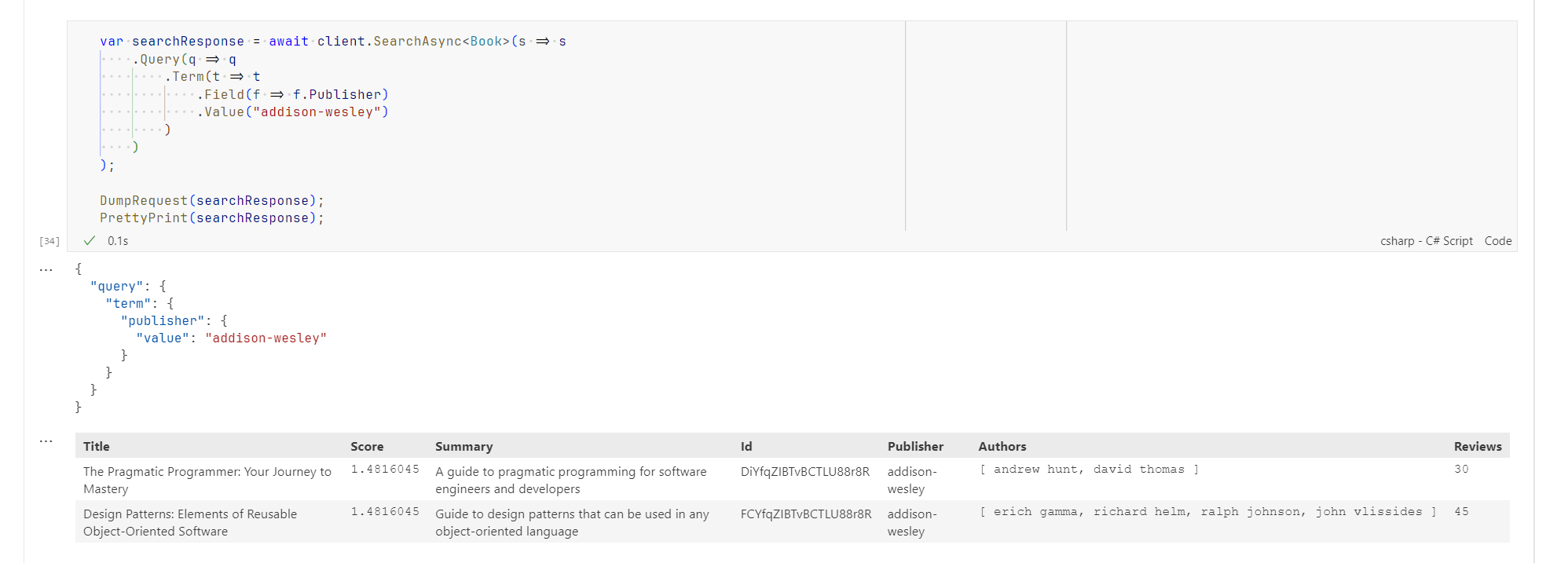Viewport: 1568px width, 563px height.
Task: Click publisher cell in Pragmatic Programmer row
Action: (x=912, y=480)
